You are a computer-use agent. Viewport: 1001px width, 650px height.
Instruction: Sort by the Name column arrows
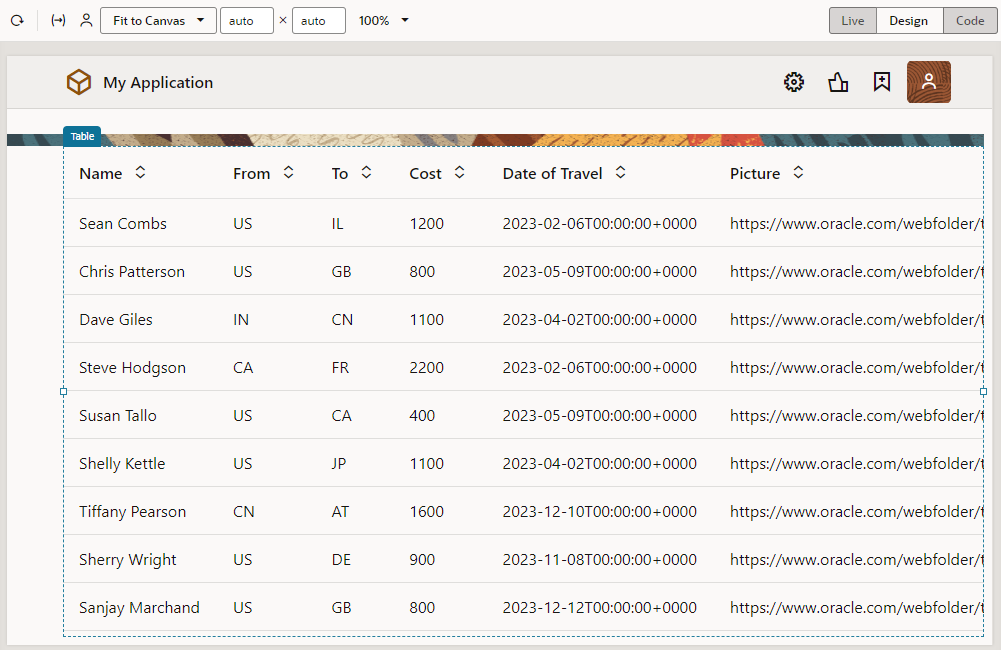(x=140, y=172)
